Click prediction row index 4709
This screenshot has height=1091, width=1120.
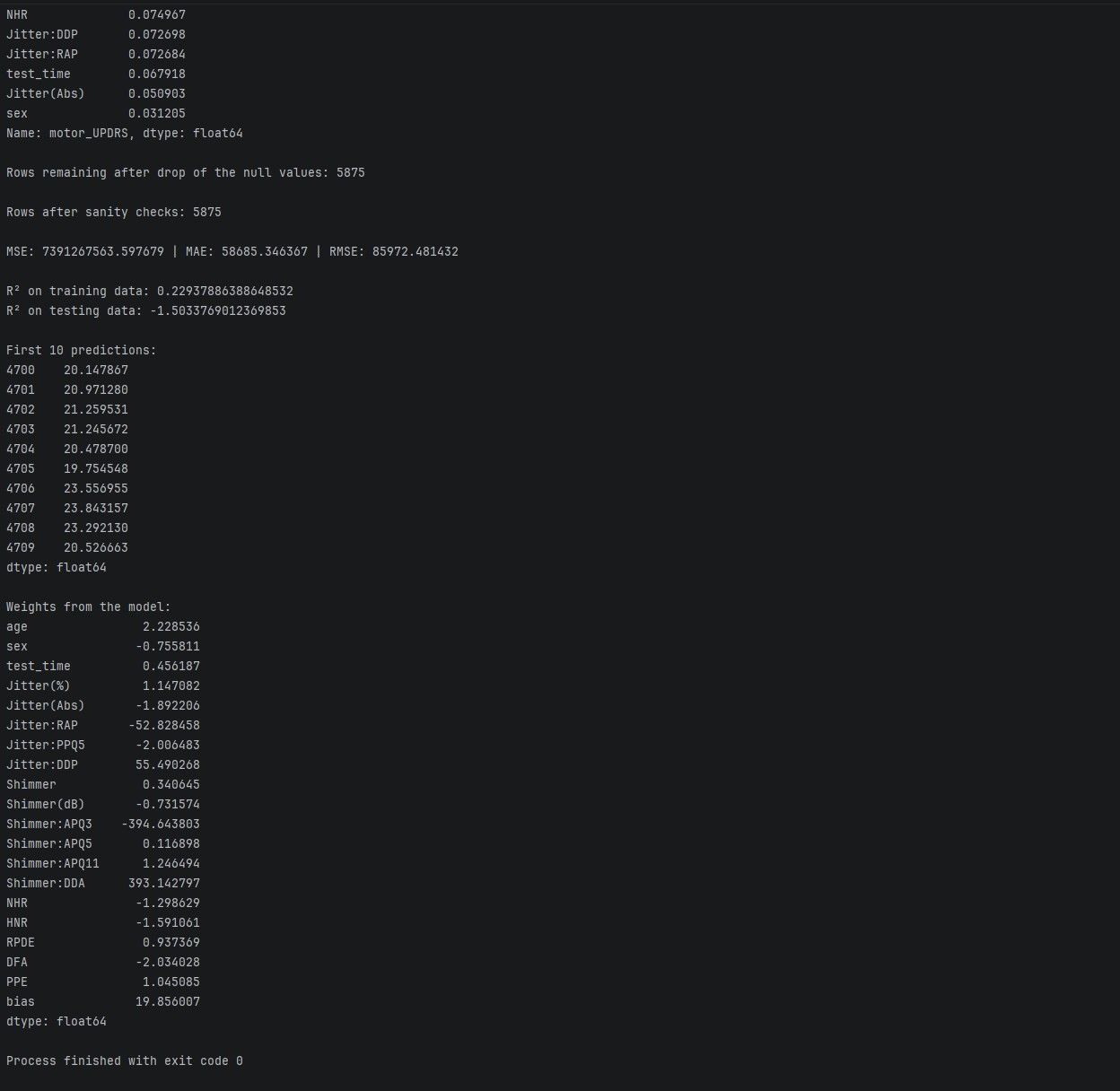click(21, 548)
